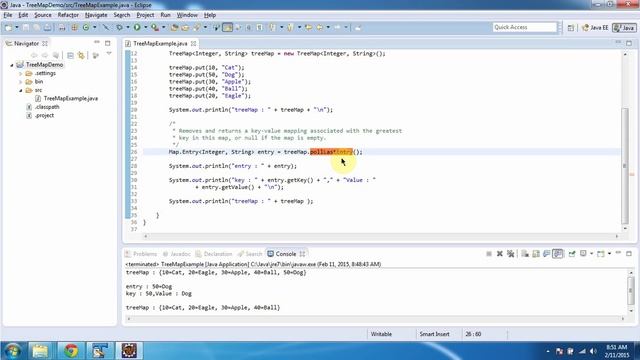Switch to the Java EE perspective
This screenshot has width=640, height=360.
pos(595,27)
